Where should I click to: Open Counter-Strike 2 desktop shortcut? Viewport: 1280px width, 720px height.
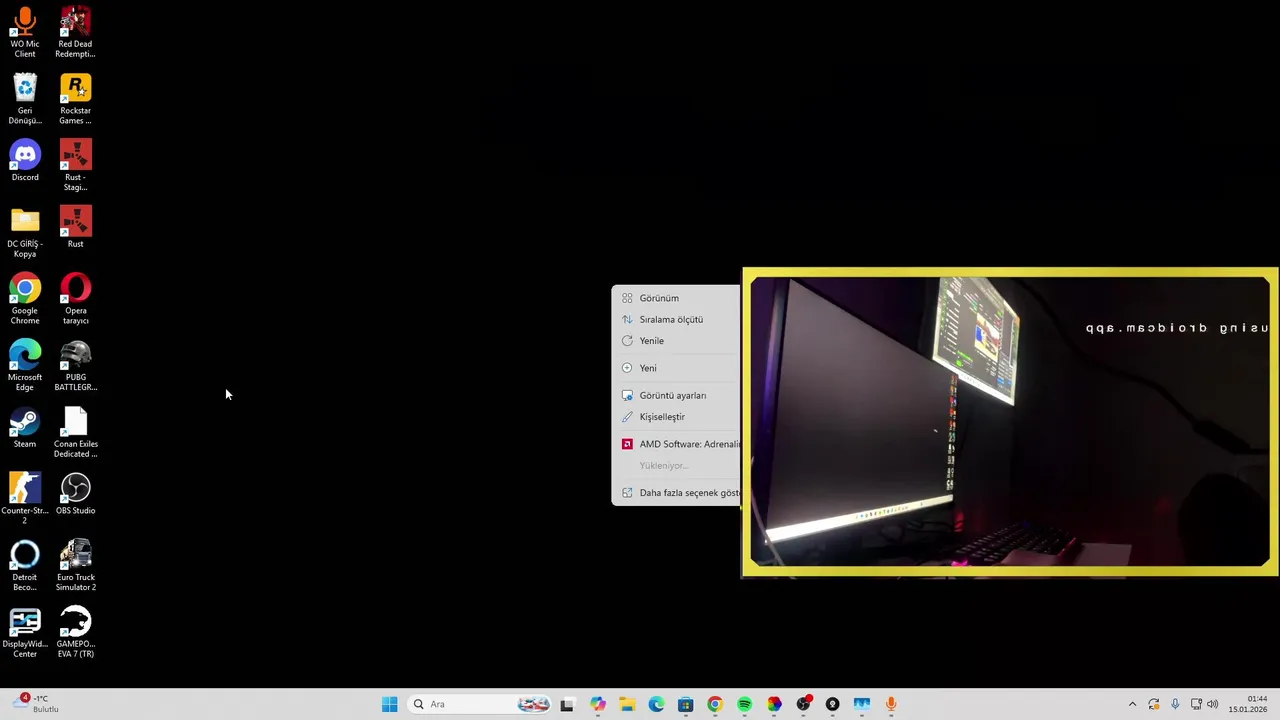coord(25,499)
